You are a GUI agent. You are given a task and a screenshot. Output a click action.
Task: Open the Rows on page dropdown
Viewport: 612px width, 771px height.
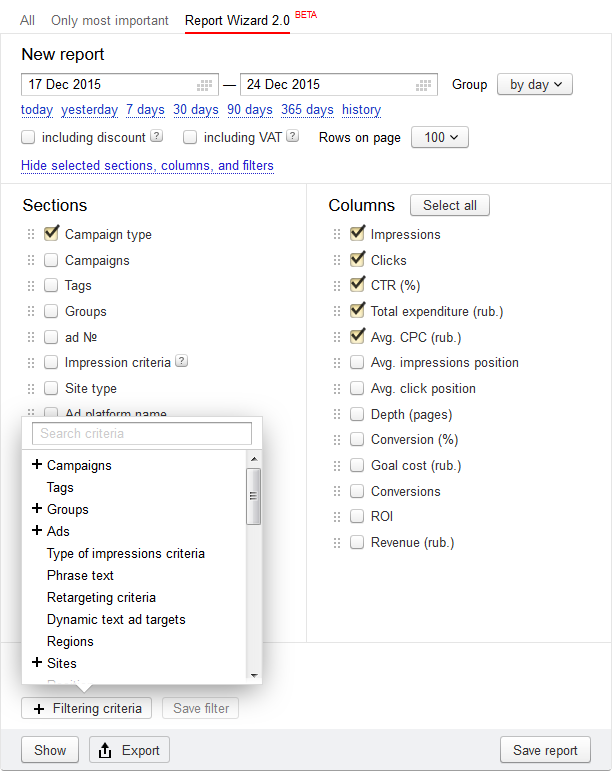440,137
